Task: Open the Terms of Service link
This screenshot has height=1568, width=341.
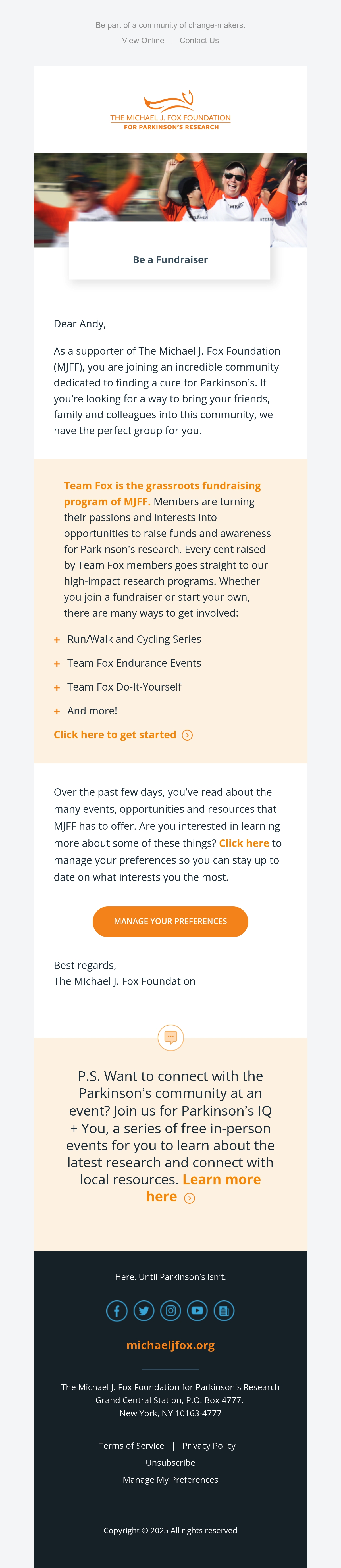Action: pos(132,1445)
